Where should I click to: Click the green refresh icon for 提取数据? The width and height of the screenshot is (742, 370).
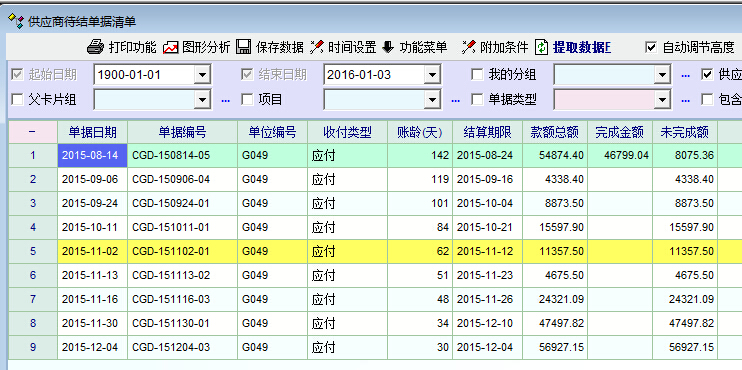click(542, 46)
